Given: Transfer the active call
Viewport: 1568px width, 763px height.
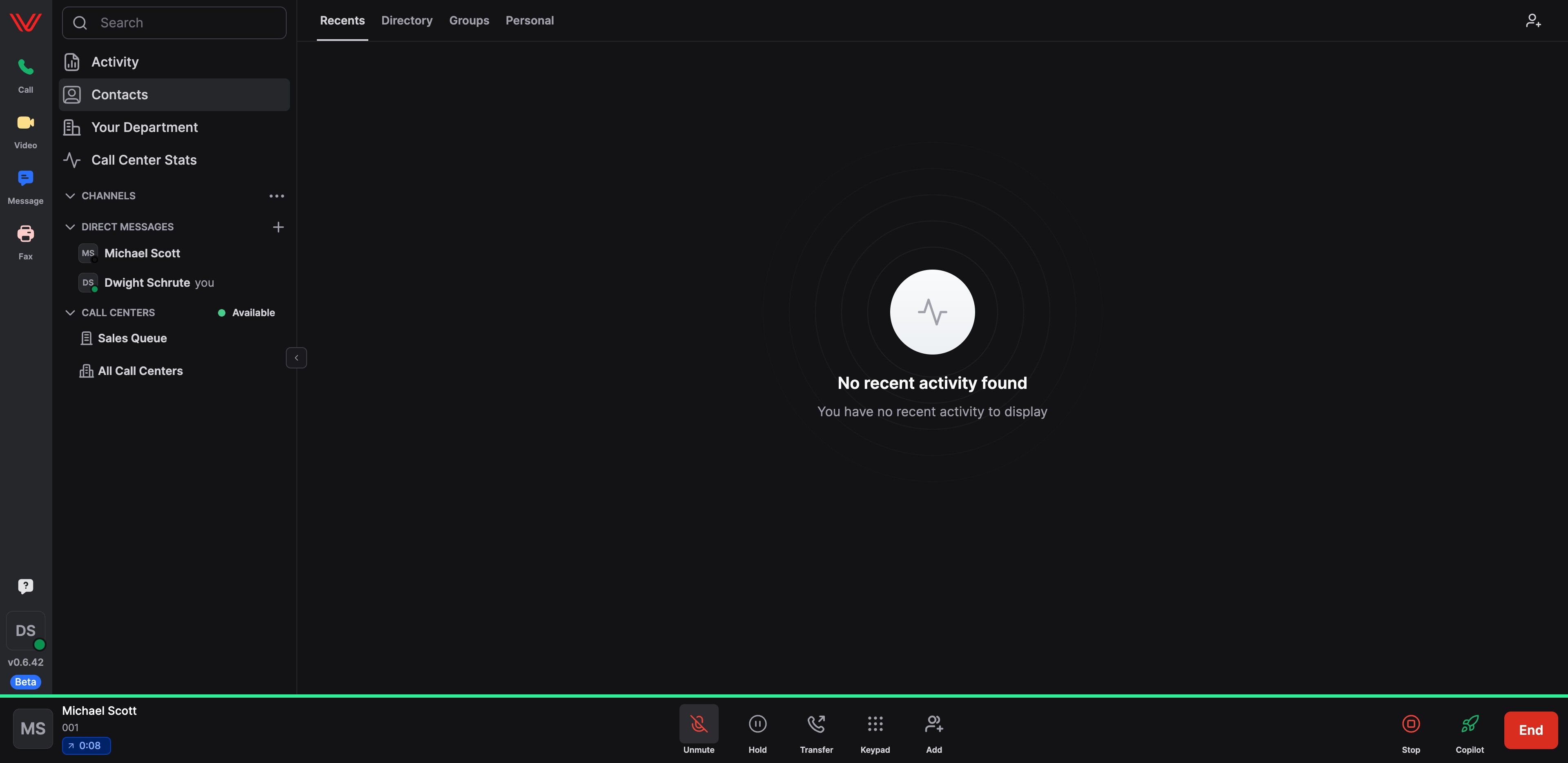Looking at the screenshot, I should [x=816, y=724].
